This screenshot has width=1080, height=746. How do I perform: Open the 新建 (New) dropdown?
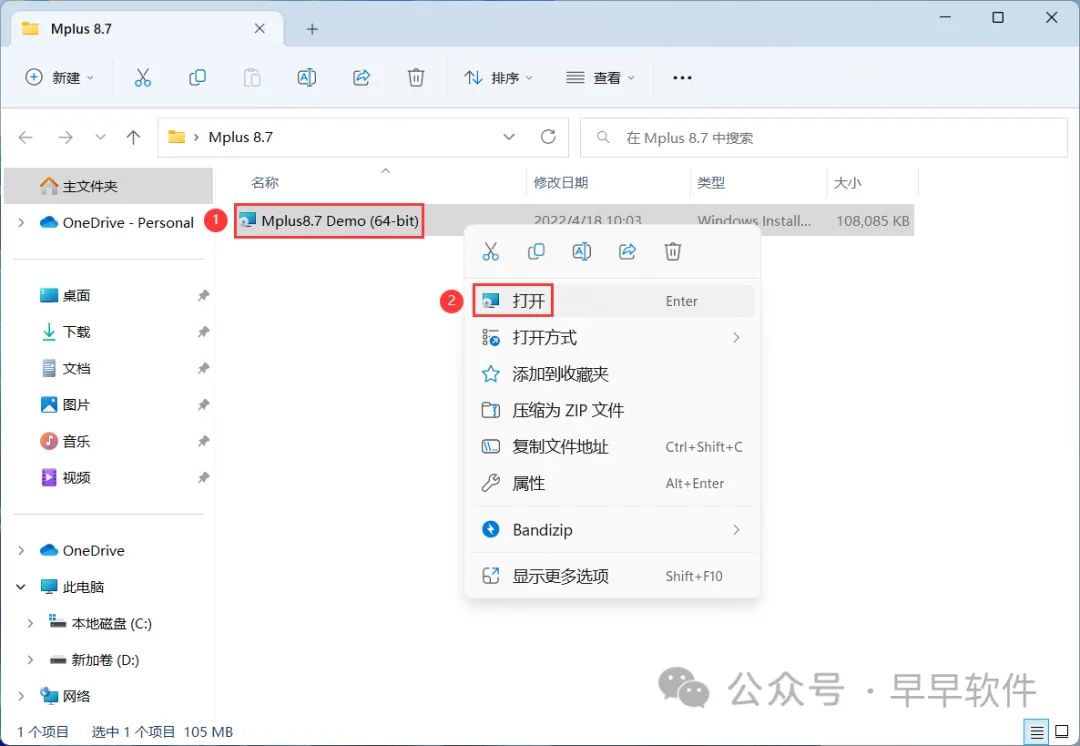(x=59, y=78)
